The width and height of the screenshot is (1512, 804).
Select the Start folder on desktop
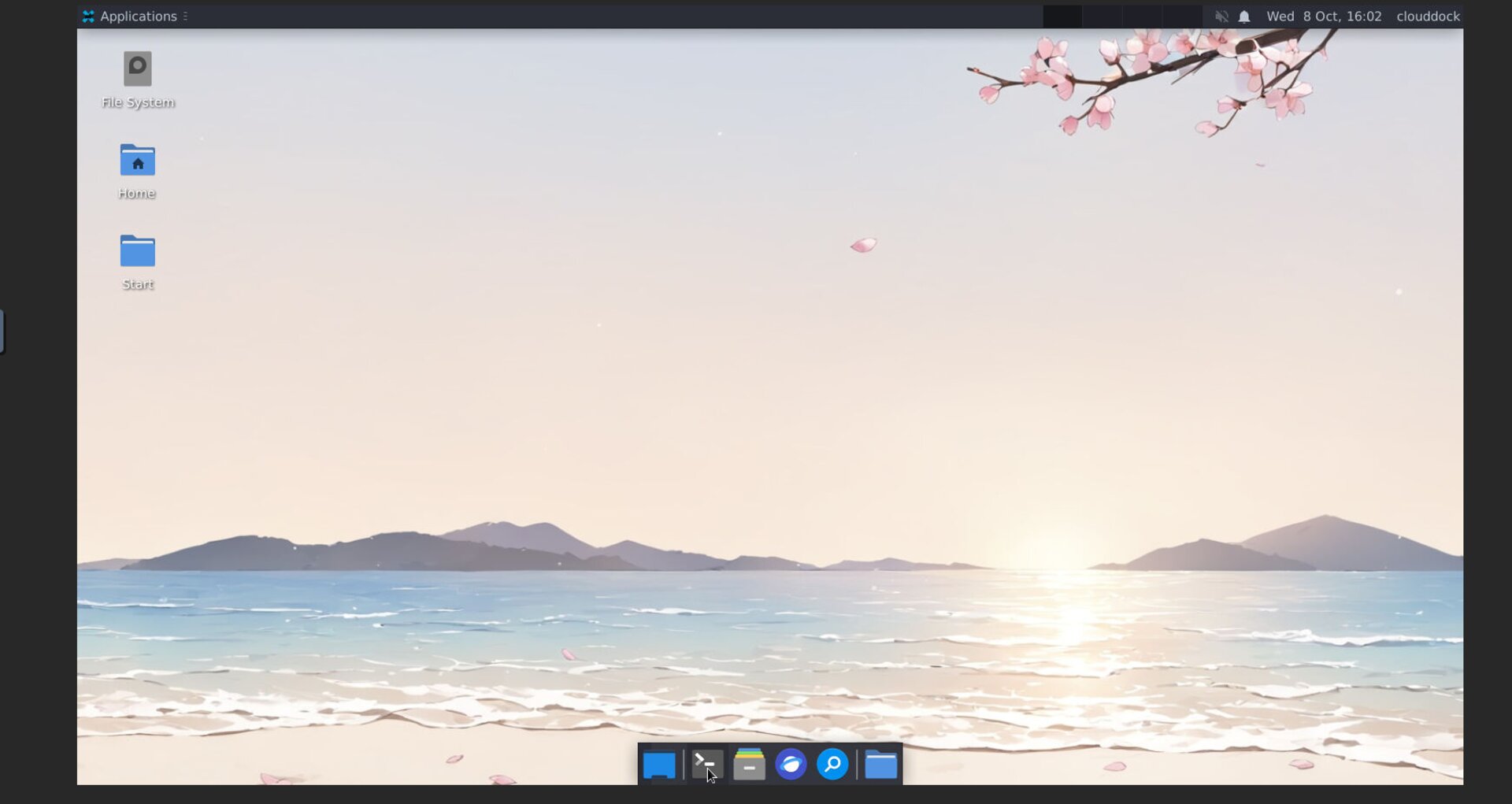pyautogui.click(x=138, y=252)
